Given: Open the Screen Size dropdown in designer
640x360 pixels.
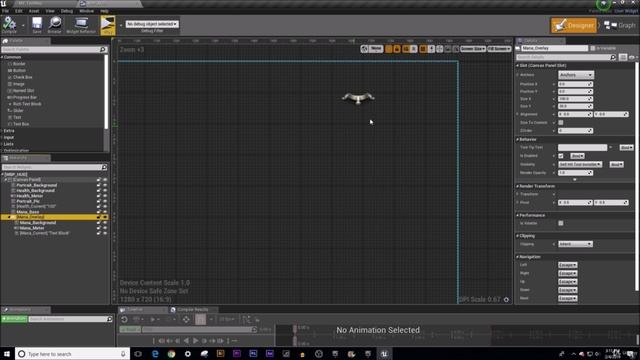Looking at the screenshot, I should tap(473, 49).
